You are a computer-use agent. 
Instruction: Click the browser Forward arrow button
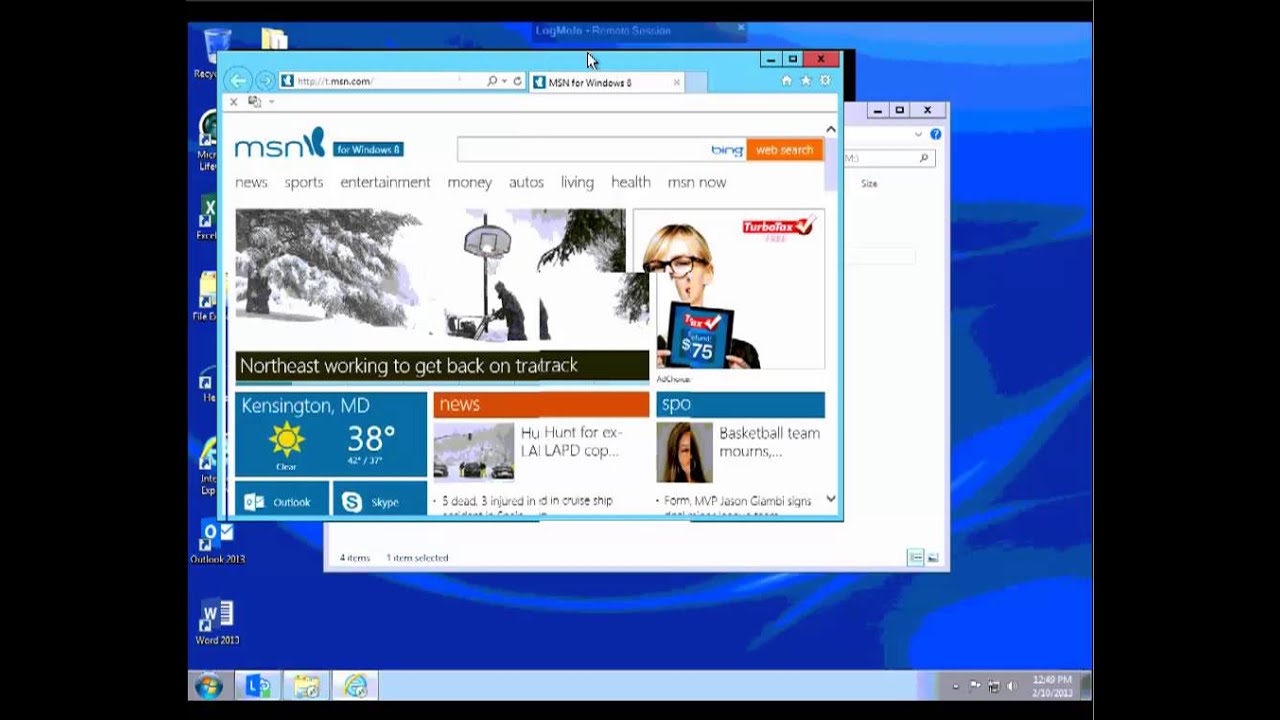tap(265, 81)
